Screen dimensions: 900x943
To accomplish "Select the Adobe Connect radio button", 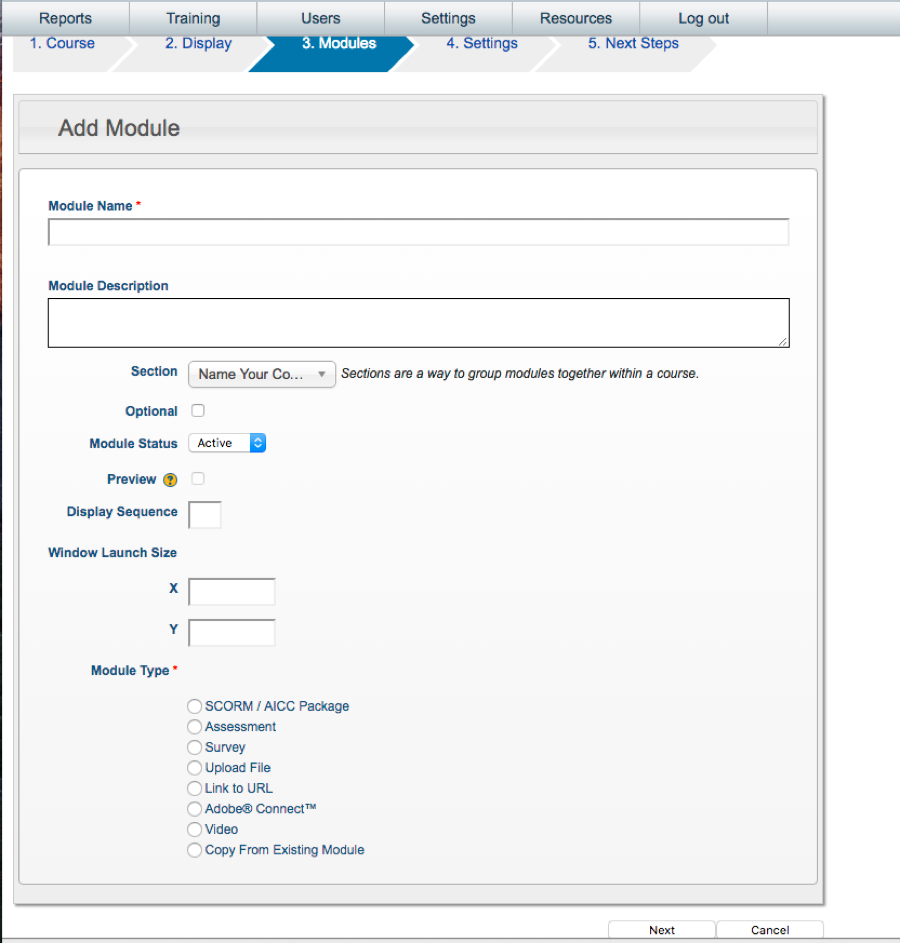I will pyautogui.click(x=194, y=809).
